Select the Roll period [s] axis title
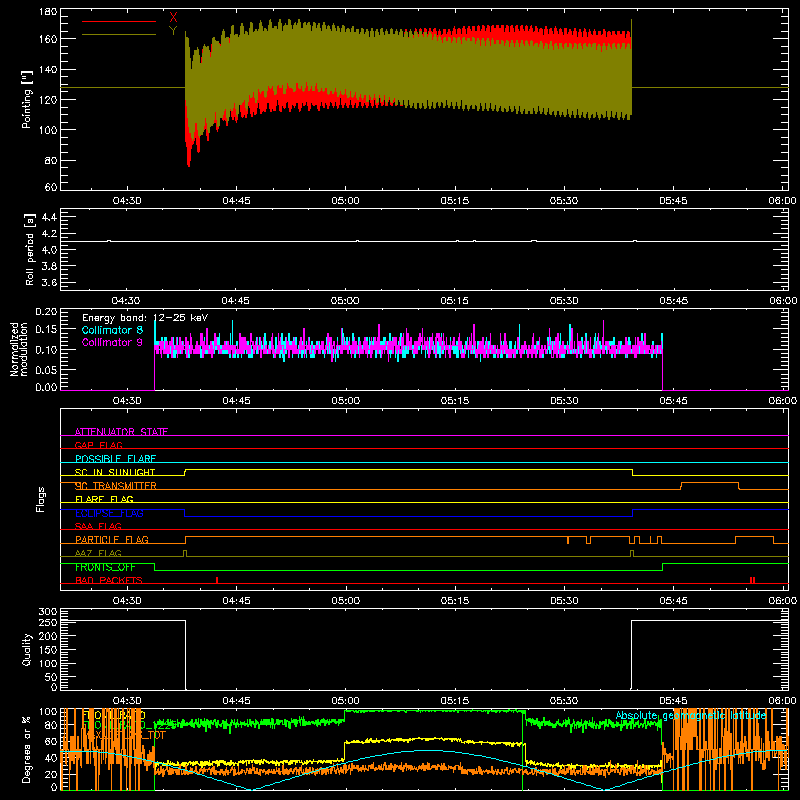Screen dimensions: 800x800 30,249
